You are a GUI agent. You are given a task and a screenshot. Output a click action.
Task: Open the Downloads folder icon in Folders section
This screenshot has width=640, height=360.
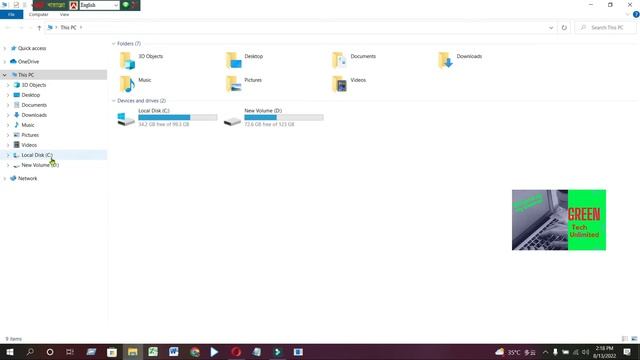[445, 61]
